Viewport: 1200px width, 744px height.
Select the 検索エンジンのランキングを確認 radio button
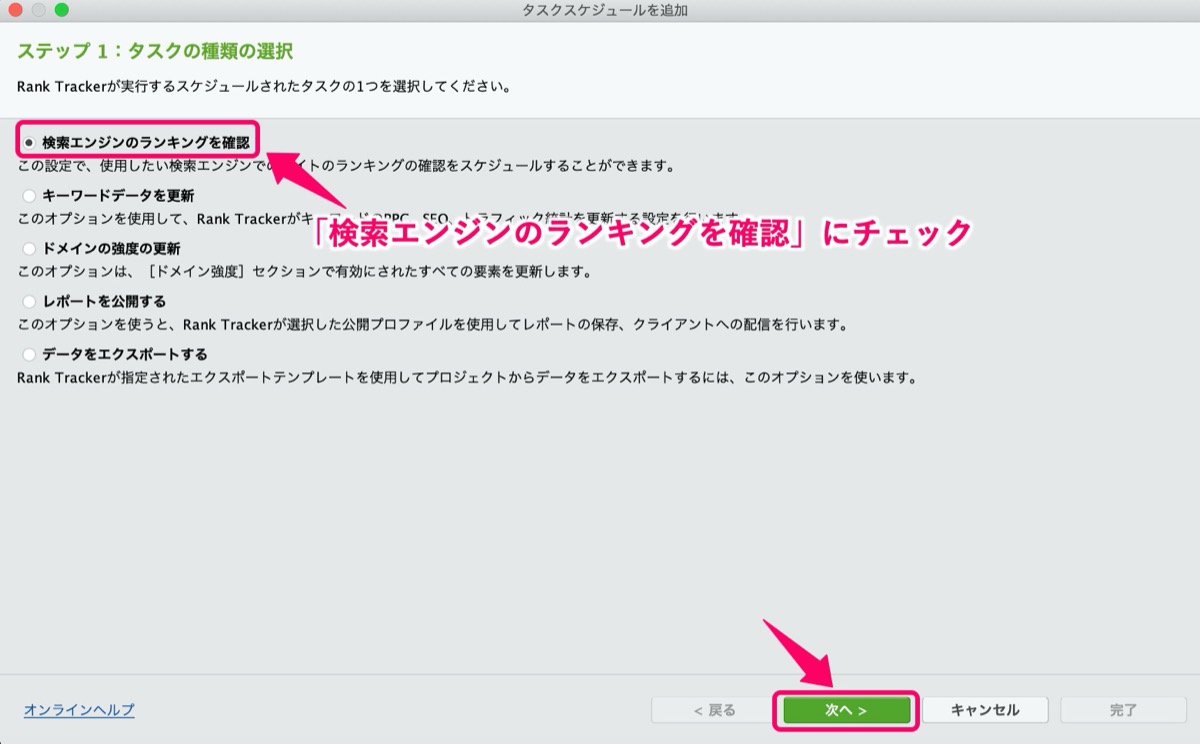[30, 143]
